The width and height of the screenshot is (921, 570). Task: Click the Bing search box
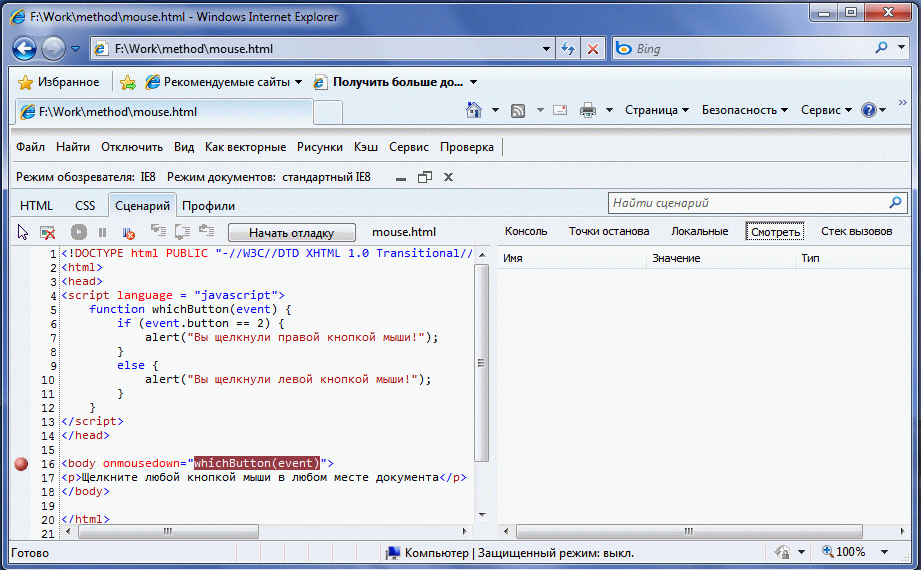point(740,49)
